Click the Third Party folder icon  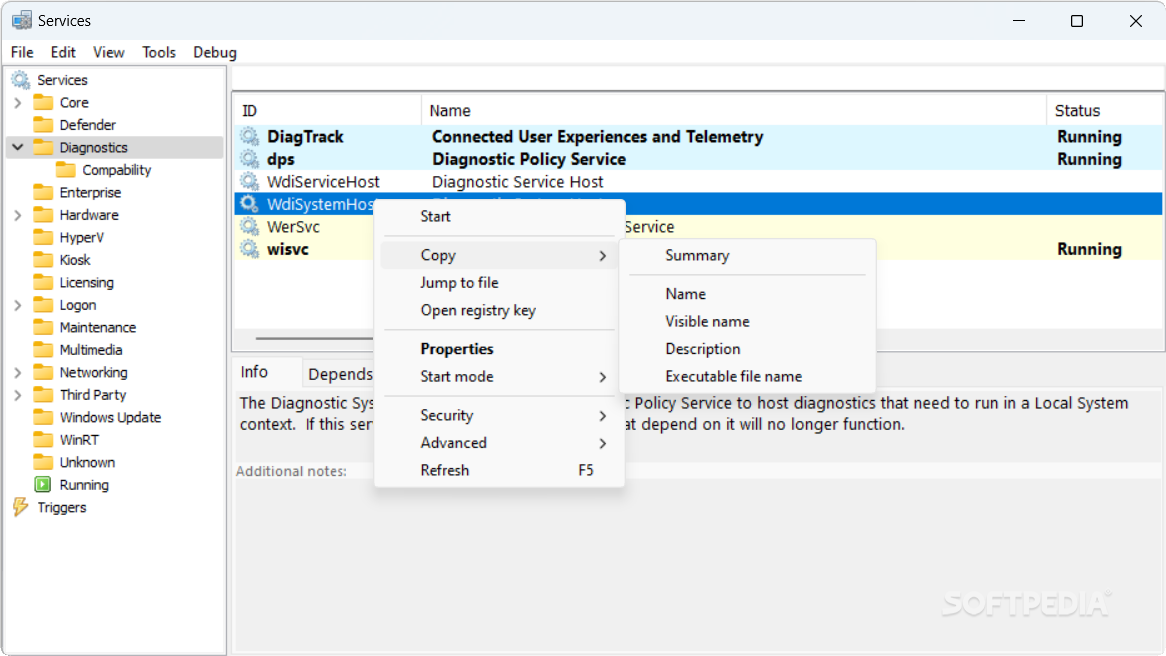point(44,394)
